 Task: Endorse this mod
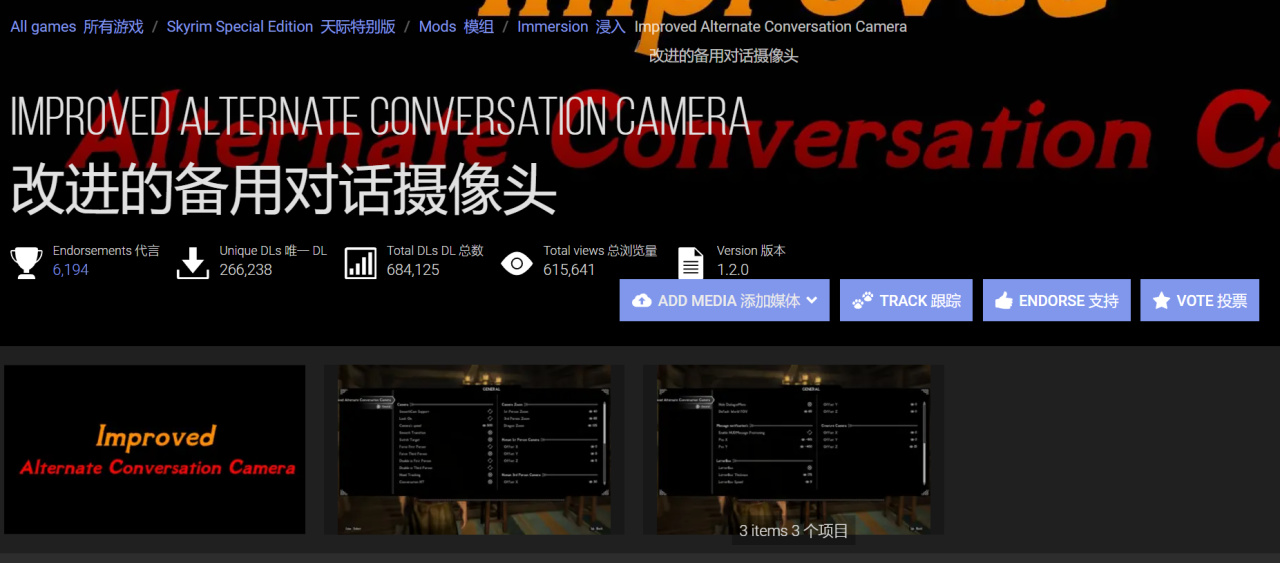tap(1057, 300)
